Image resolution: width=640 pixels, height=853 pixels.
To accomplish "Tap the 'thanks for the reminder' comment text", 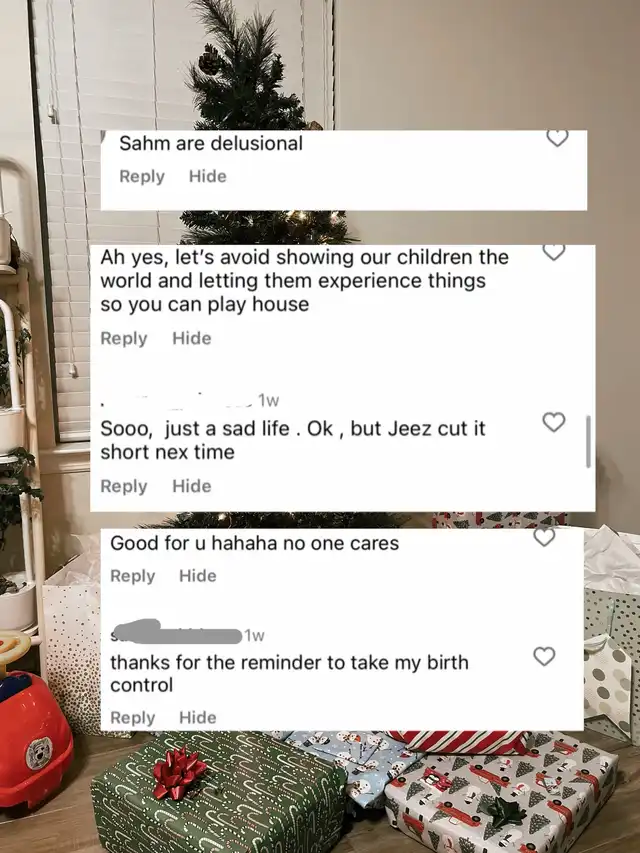I will (x=289, y=673).
